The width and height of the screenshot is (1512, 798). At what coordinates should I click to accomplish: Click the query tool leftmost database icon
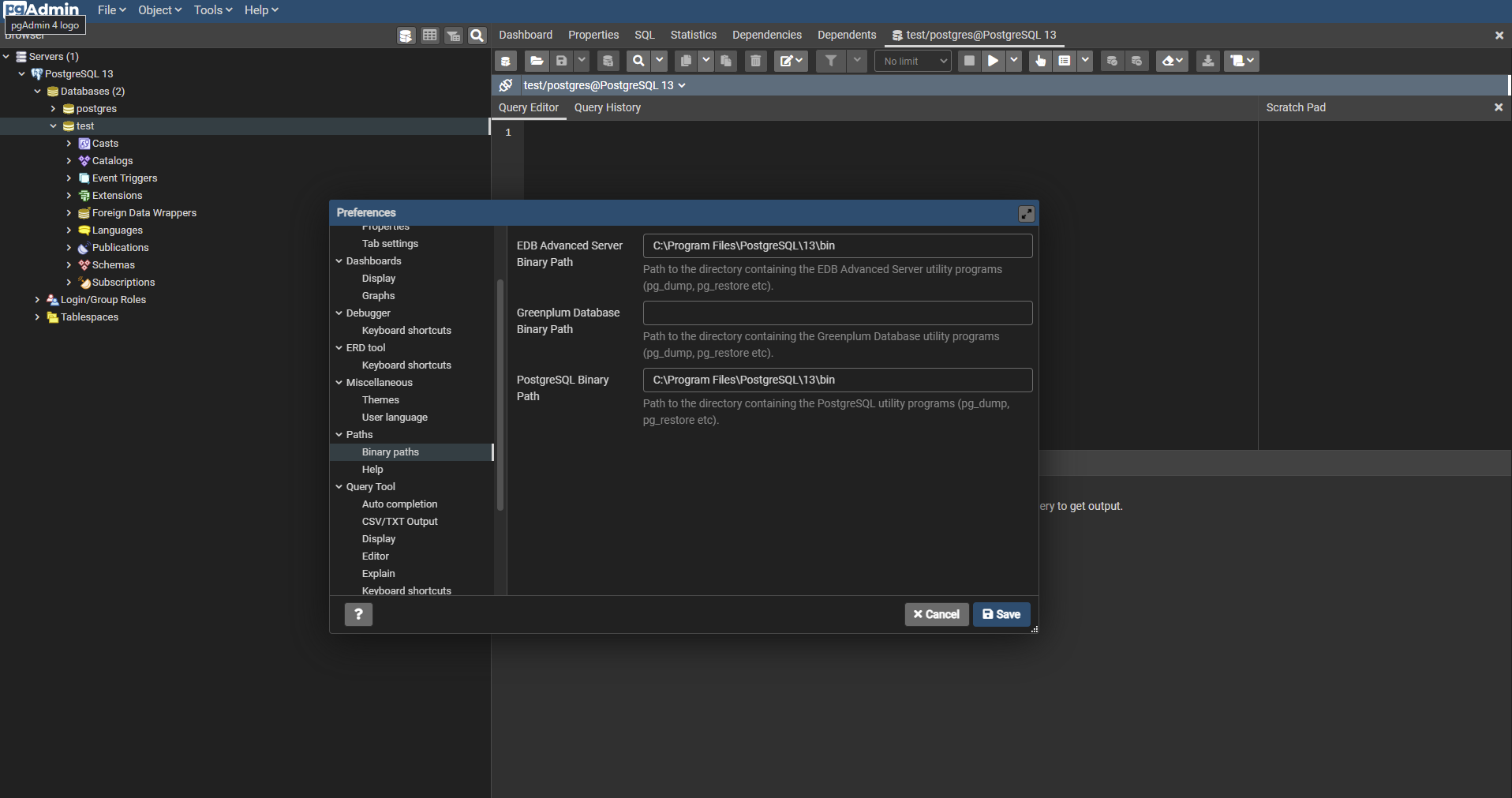point(506,61)
